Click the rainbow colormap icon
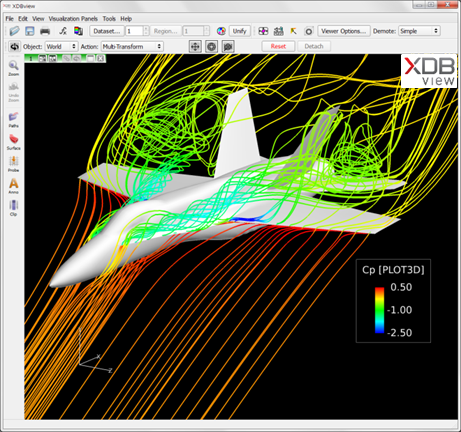The image size is (461, 432). (78, 31)
